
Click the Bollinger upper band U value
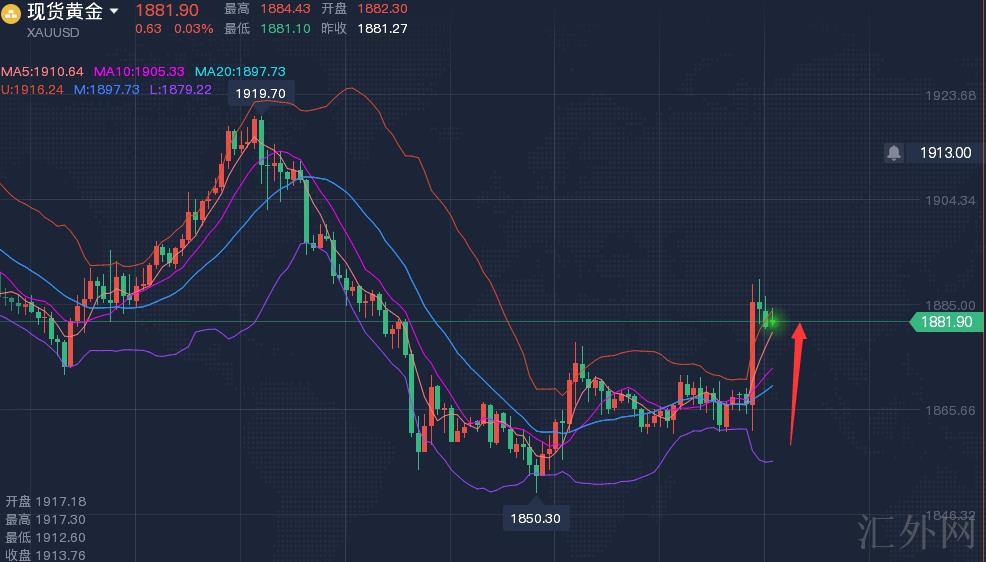[33, 89]
